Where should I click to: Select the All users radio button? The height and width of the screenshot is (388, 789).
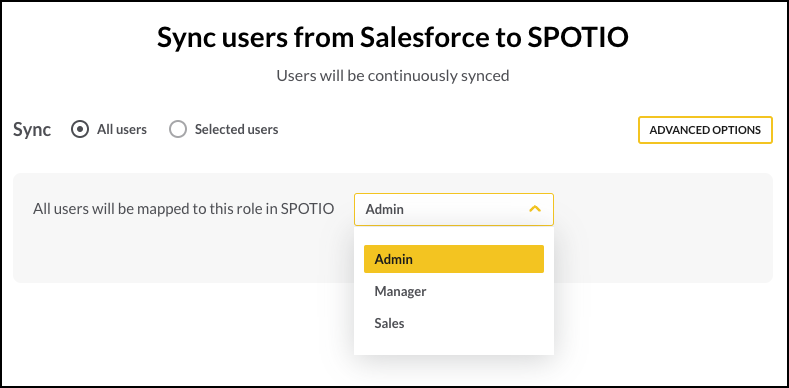coord(80,129)
